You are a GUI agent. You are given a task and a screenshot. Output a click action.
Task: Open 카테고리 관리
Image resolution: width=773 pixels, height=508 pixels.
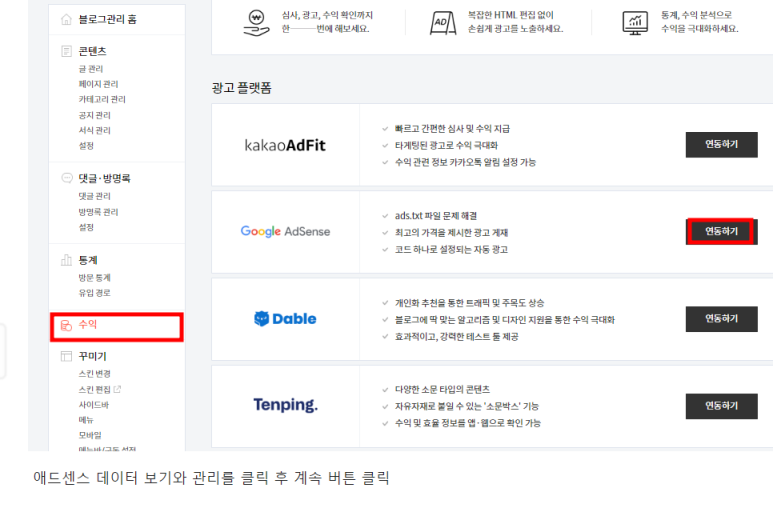[102, 99]
